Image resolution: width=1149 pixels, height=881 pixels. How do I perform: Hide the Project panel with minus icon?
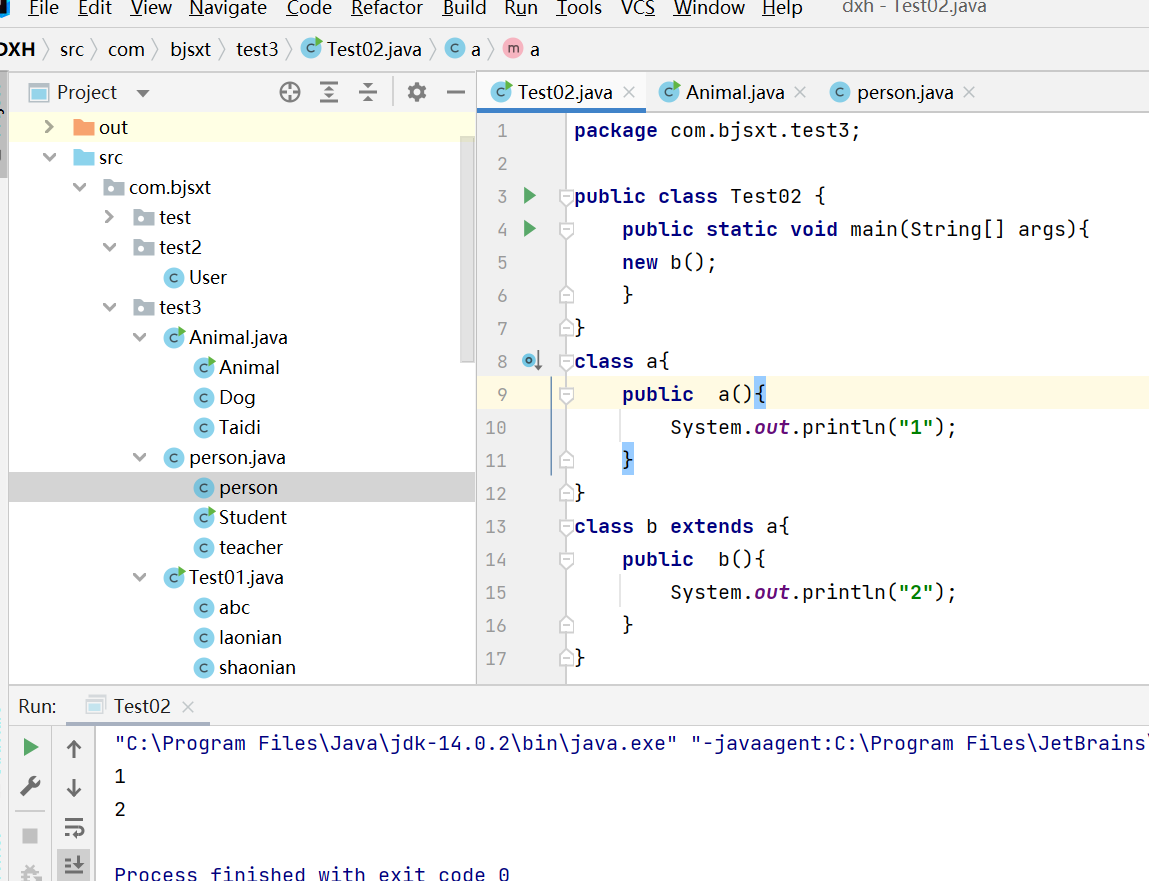click(456, 92)
